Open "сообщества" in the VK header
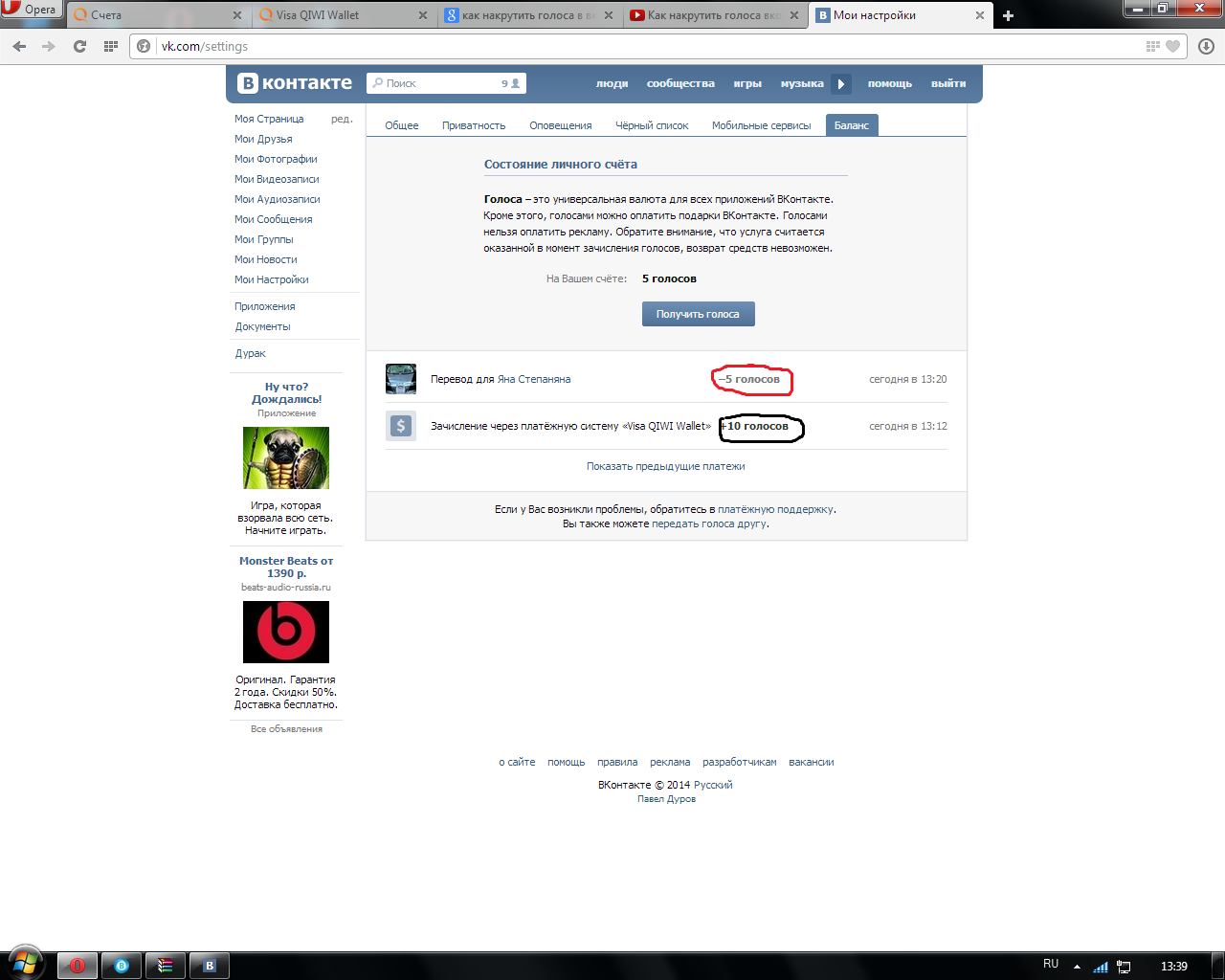 tap(680, 83)
